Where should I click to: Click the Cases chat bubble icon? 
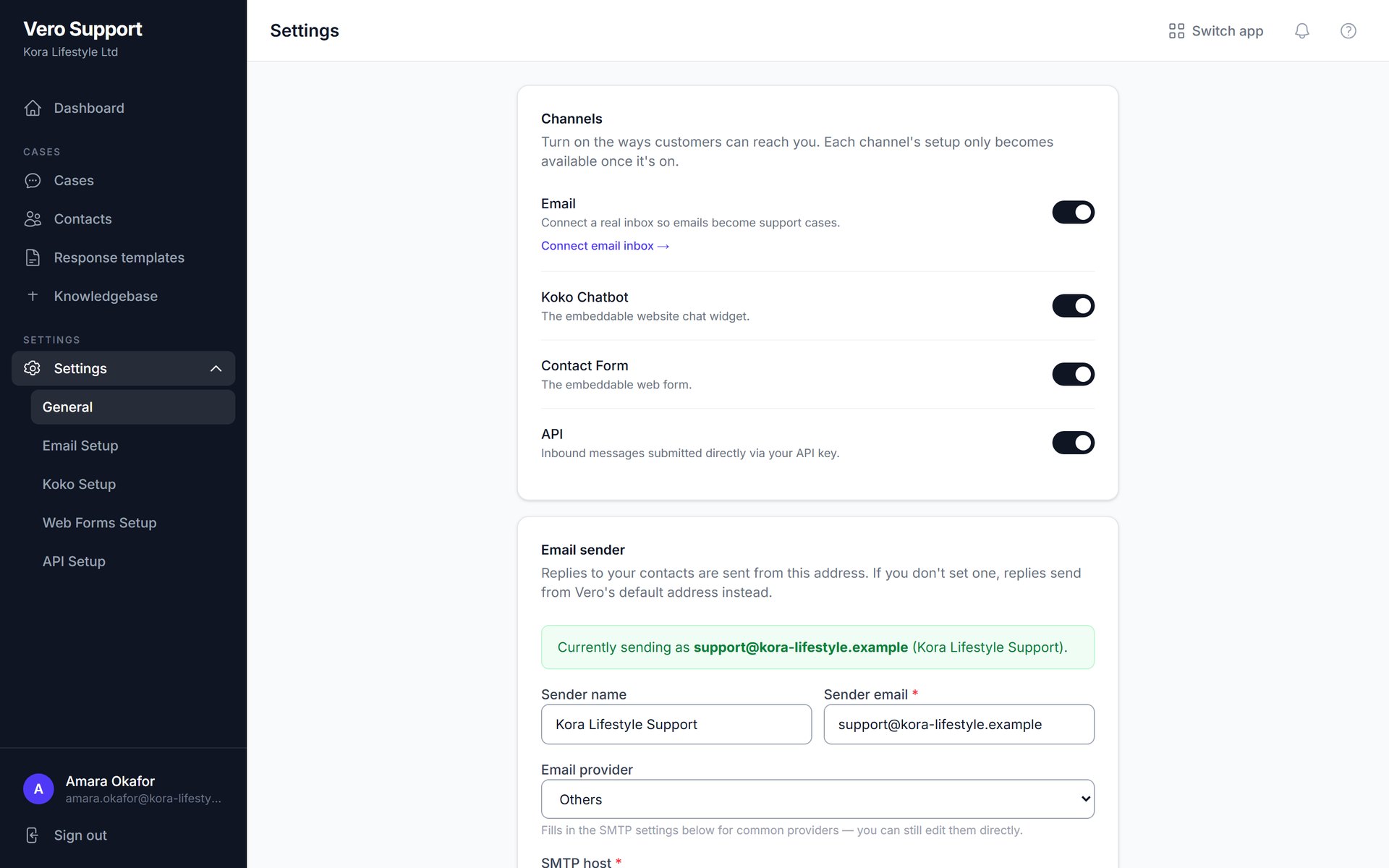pyautogui.click(x=33, y=180)
